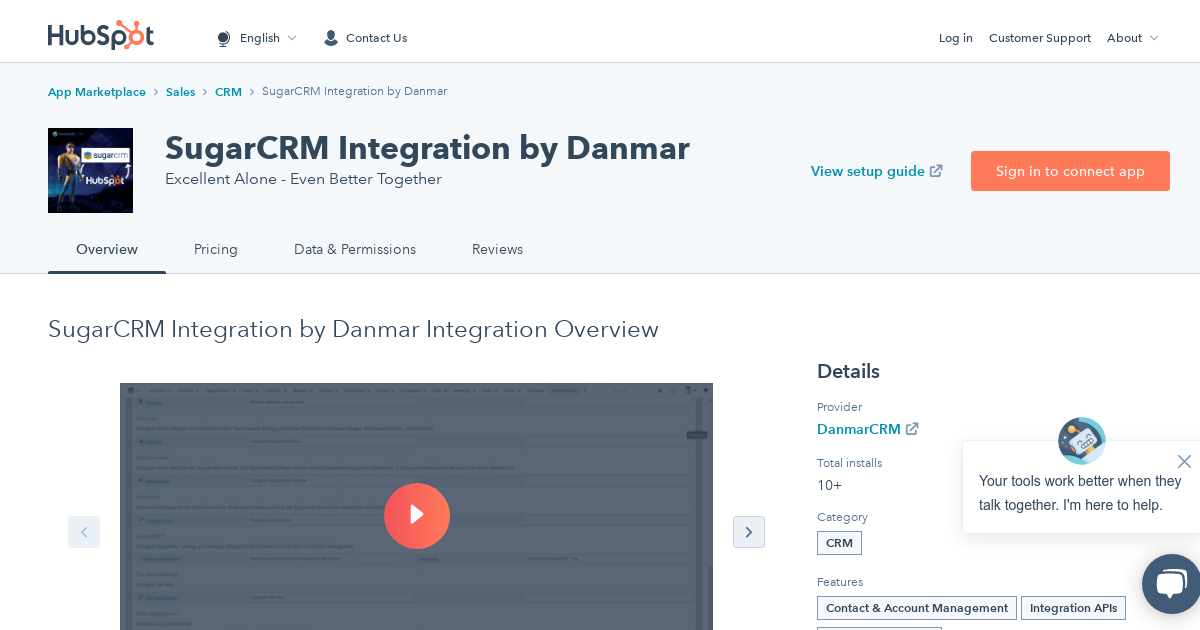Click Sign in to connect app

point(1070,171)
